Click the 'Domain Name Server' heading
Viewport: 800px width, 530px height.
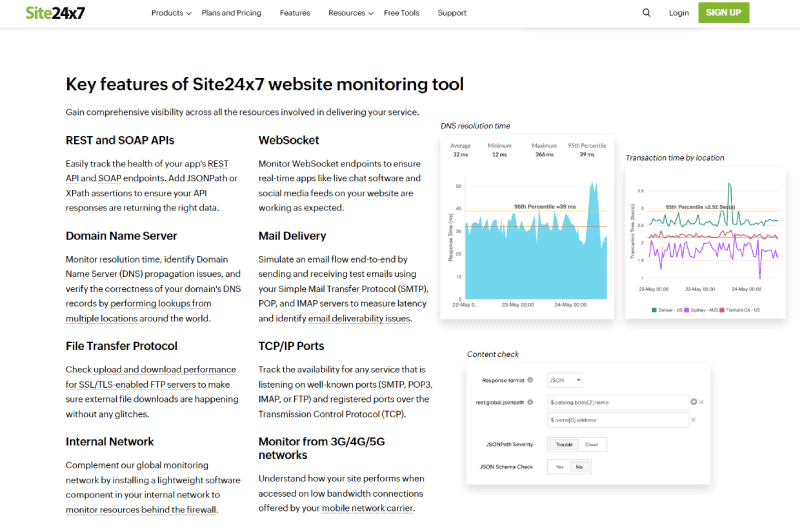(x=121, y=236)
